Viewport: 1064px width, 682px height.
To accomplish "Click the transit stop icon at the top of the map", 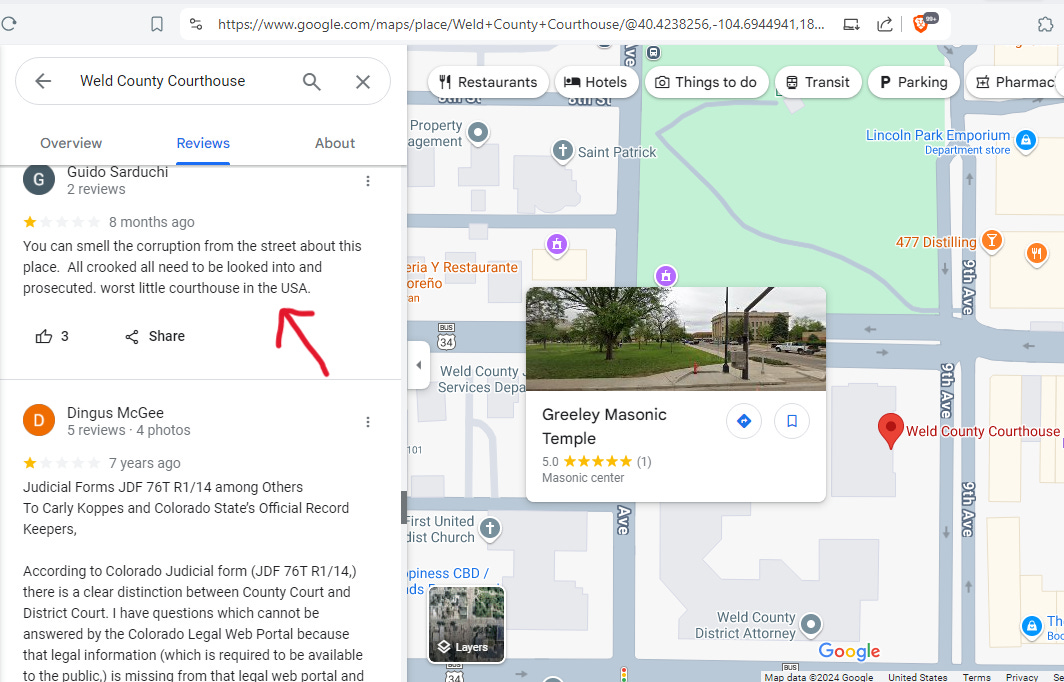I will 653,53.
